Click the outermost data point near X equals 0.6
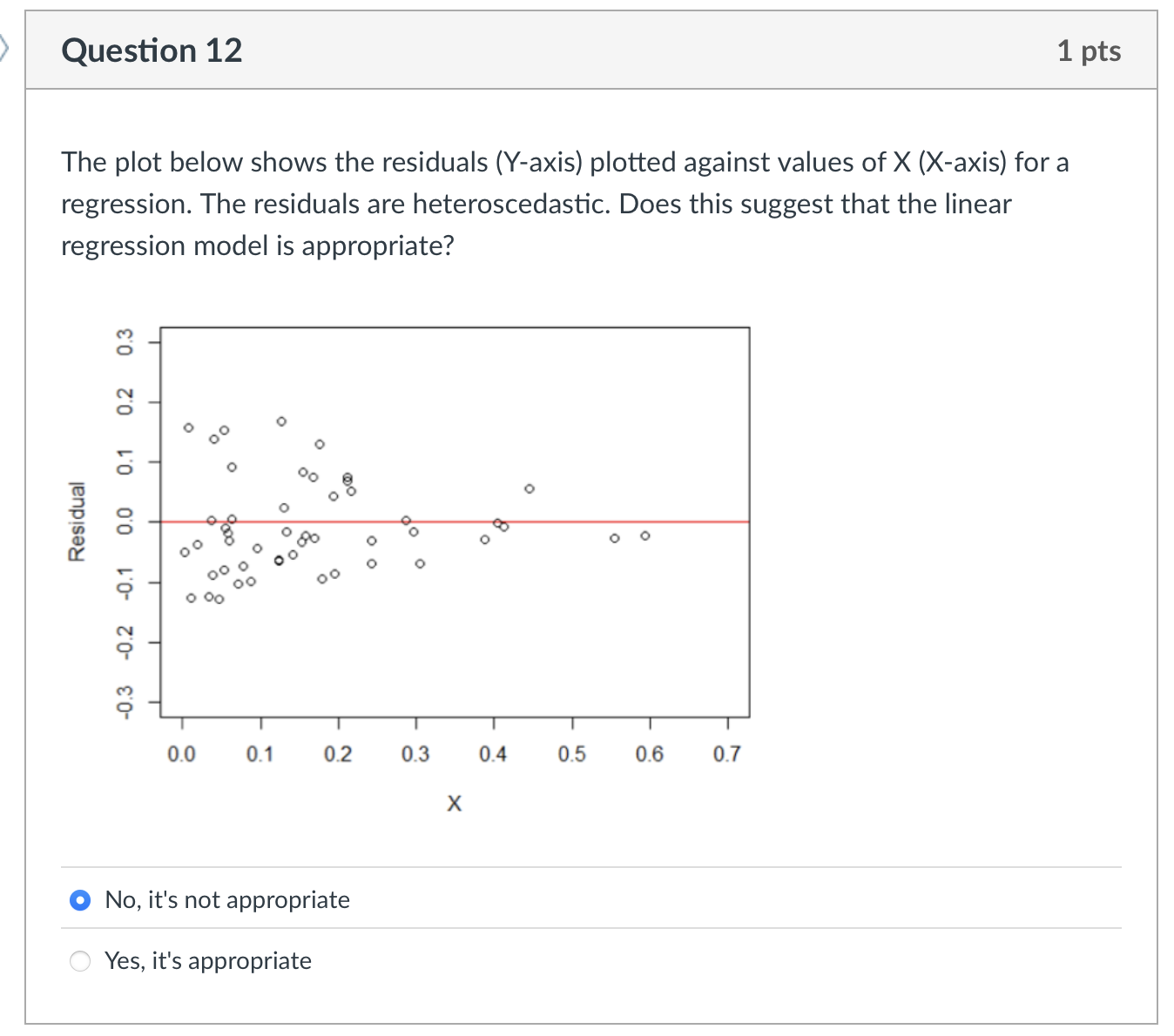1174x1036 pixels. tap(645, 535)
